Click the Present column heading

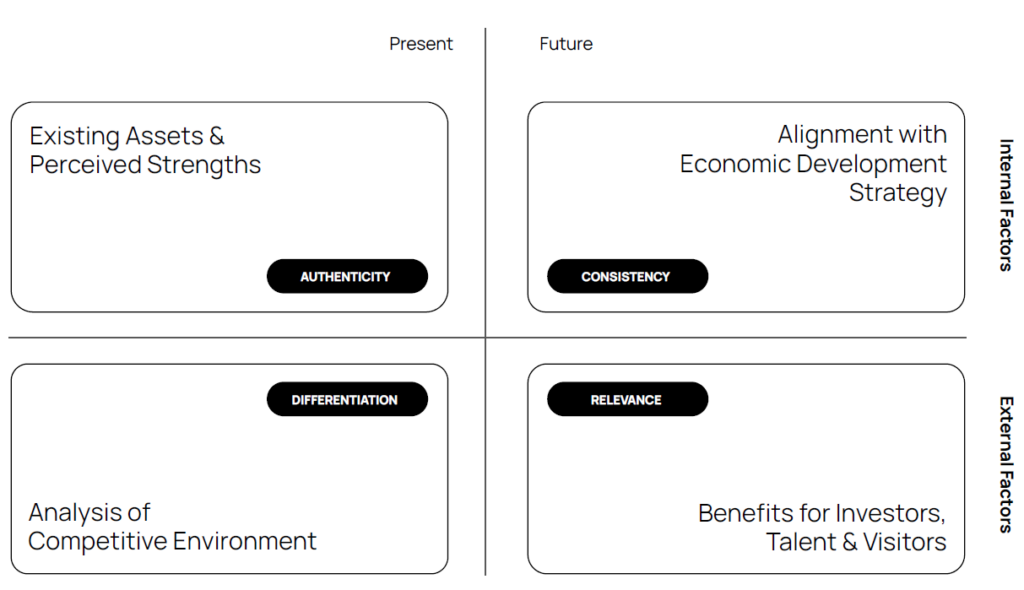[x=421, y=44]
